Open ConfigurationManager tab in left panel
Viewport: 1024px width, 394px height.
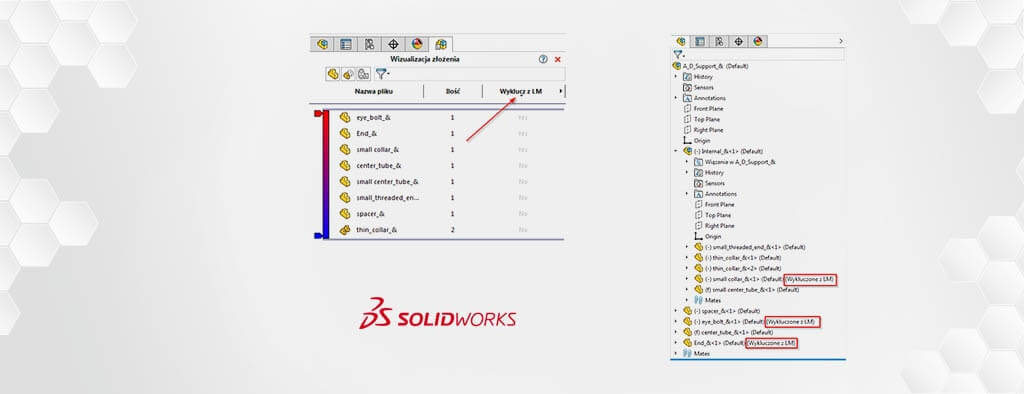pos(369,44)
